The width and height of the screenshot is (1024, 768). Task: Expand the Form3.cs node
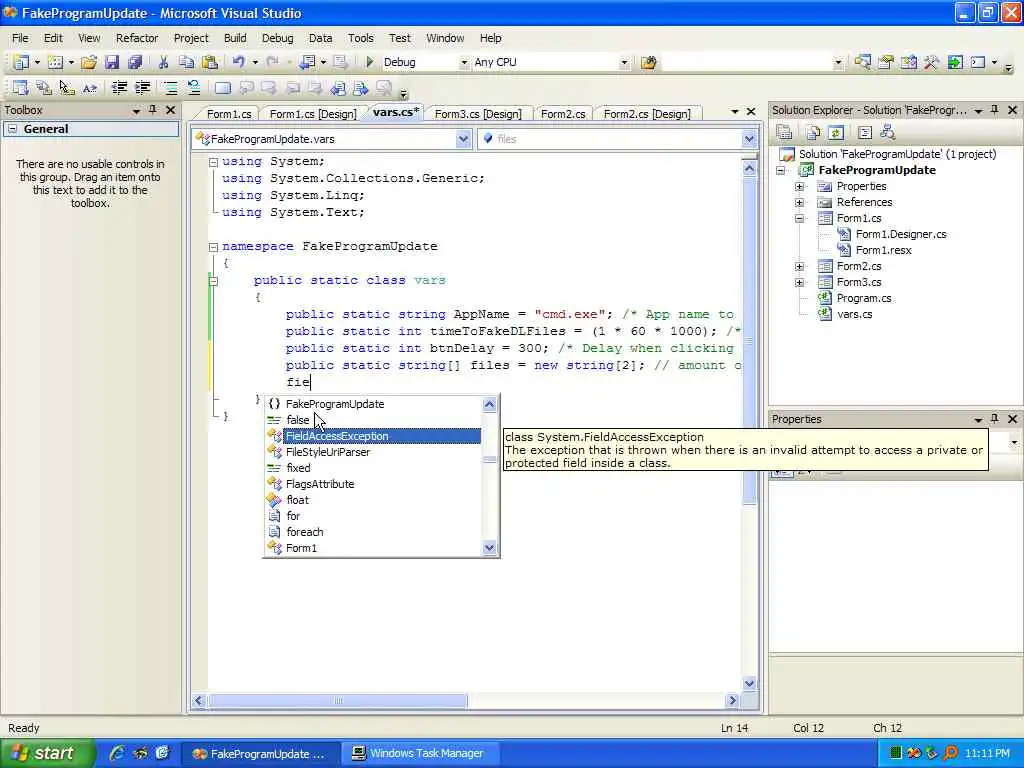[799, 282]
